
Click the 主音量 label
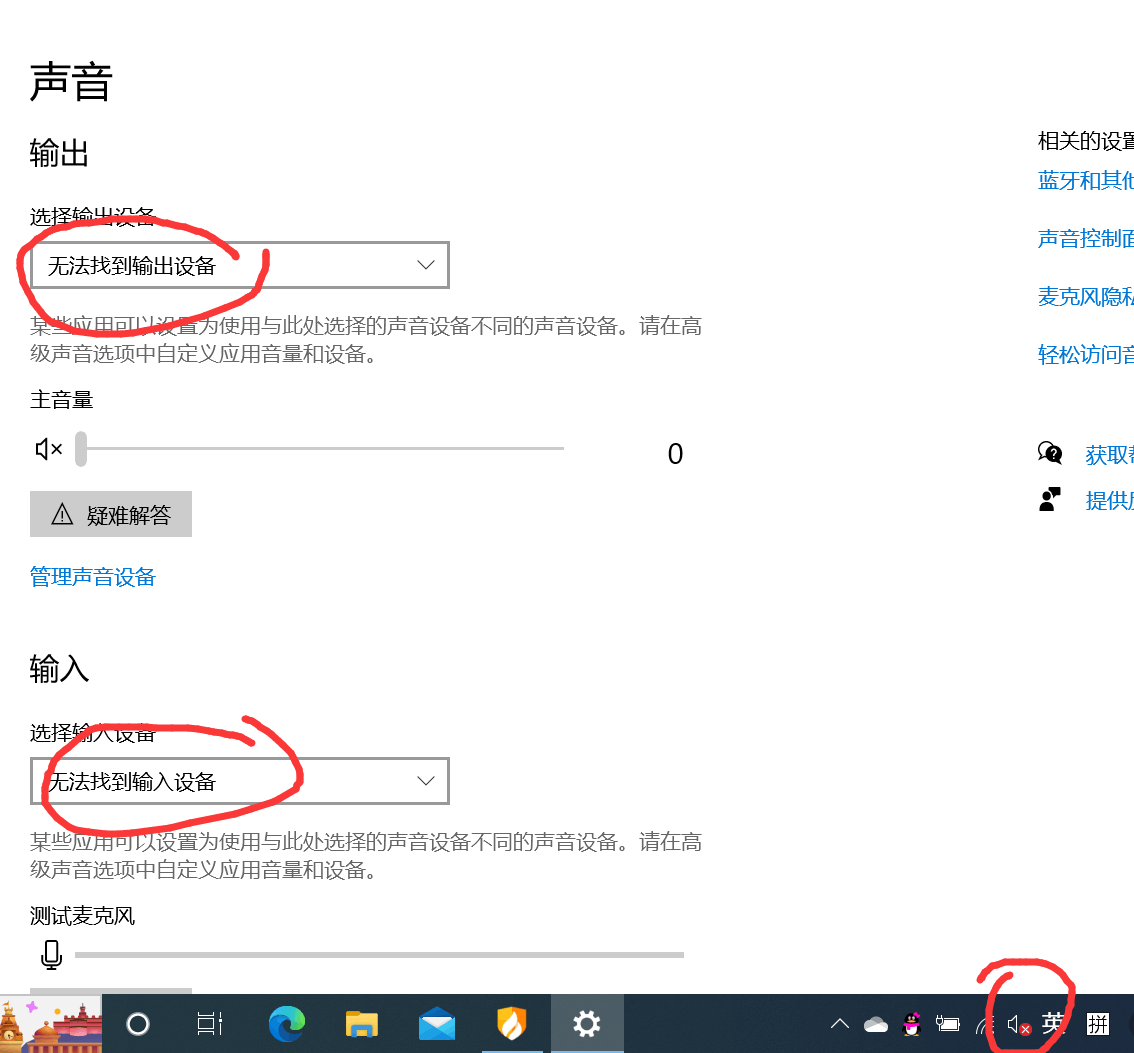coord(61,400)
